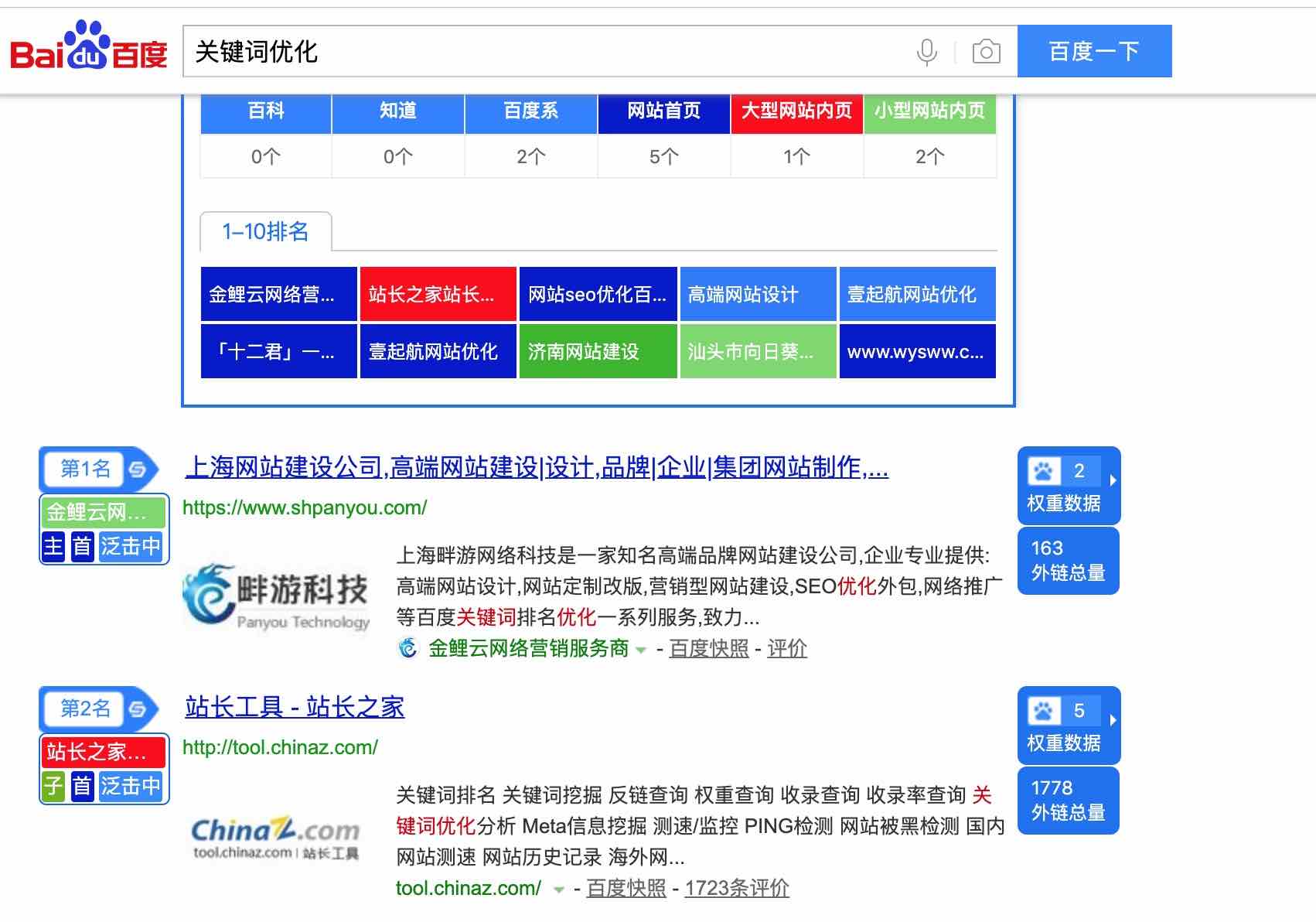Screen dimensions: 1316x922
Task: Click 金鲤云网络营... ranking tile
Action: (279, 294)
